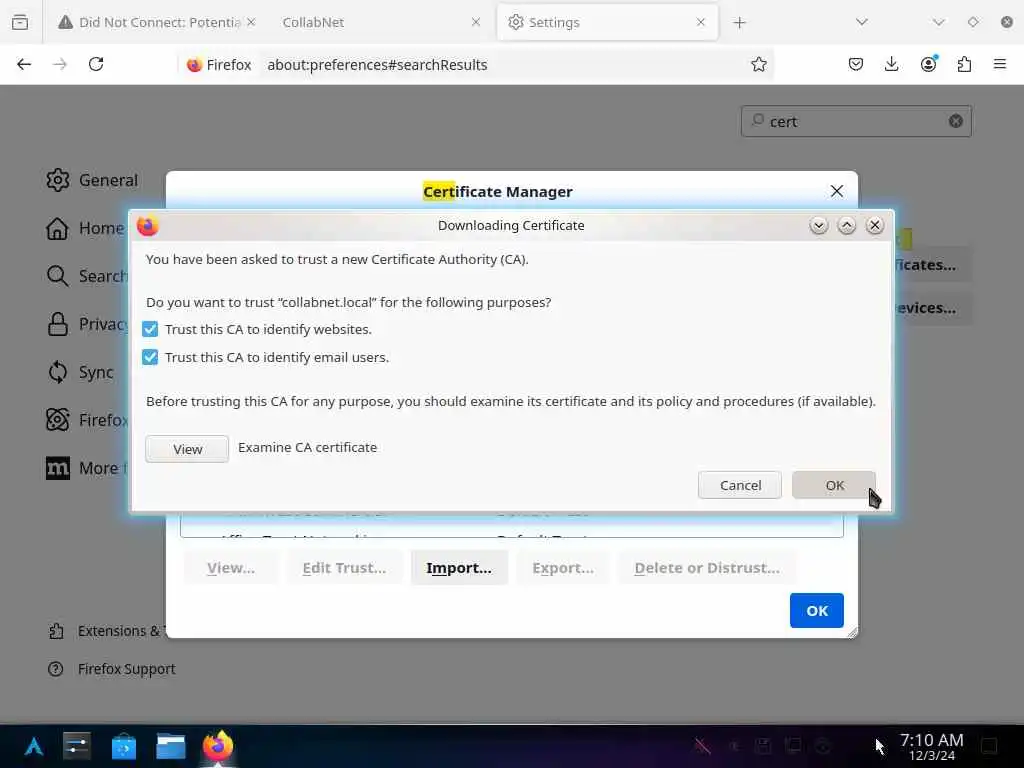Click the Export button in Certificate Manager
This screenshot has width=1024, height=768.
563,568
